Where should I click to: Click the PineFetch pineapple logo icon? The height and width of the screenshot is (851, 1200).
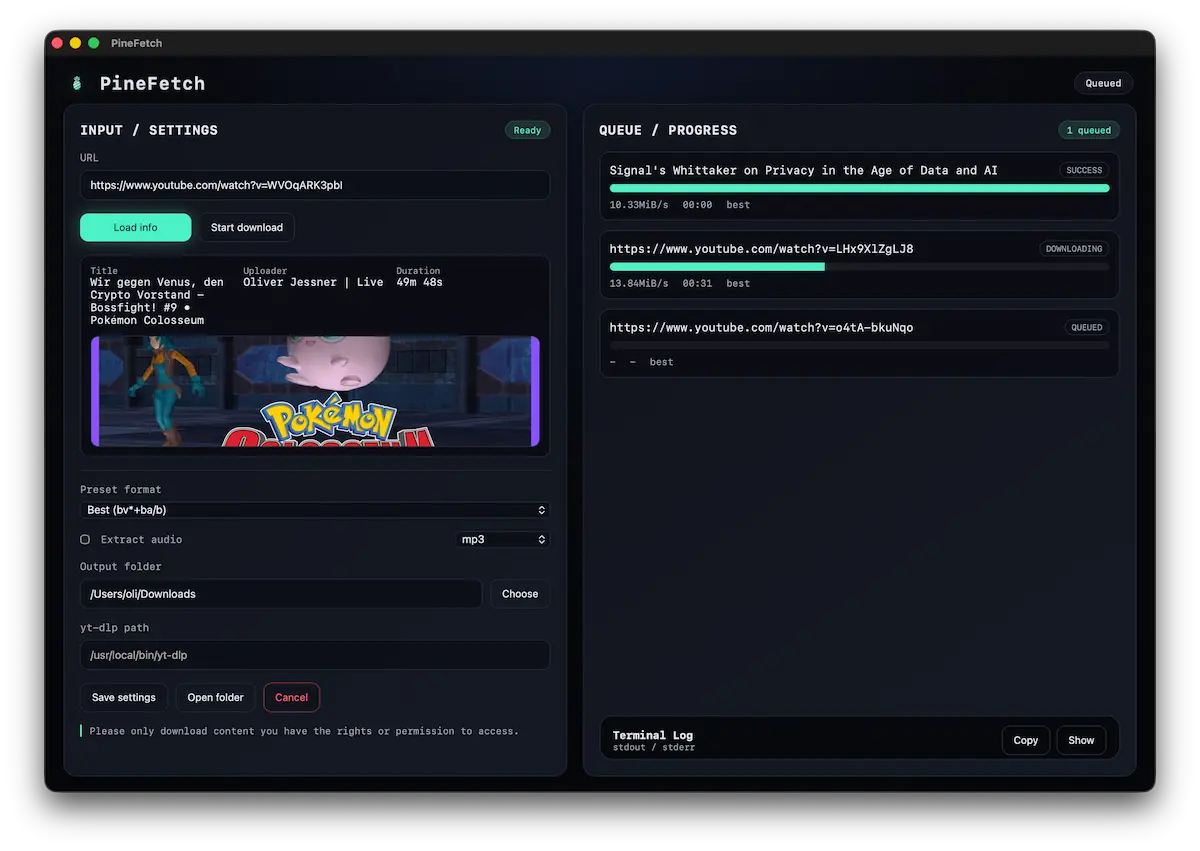(76, 82)
